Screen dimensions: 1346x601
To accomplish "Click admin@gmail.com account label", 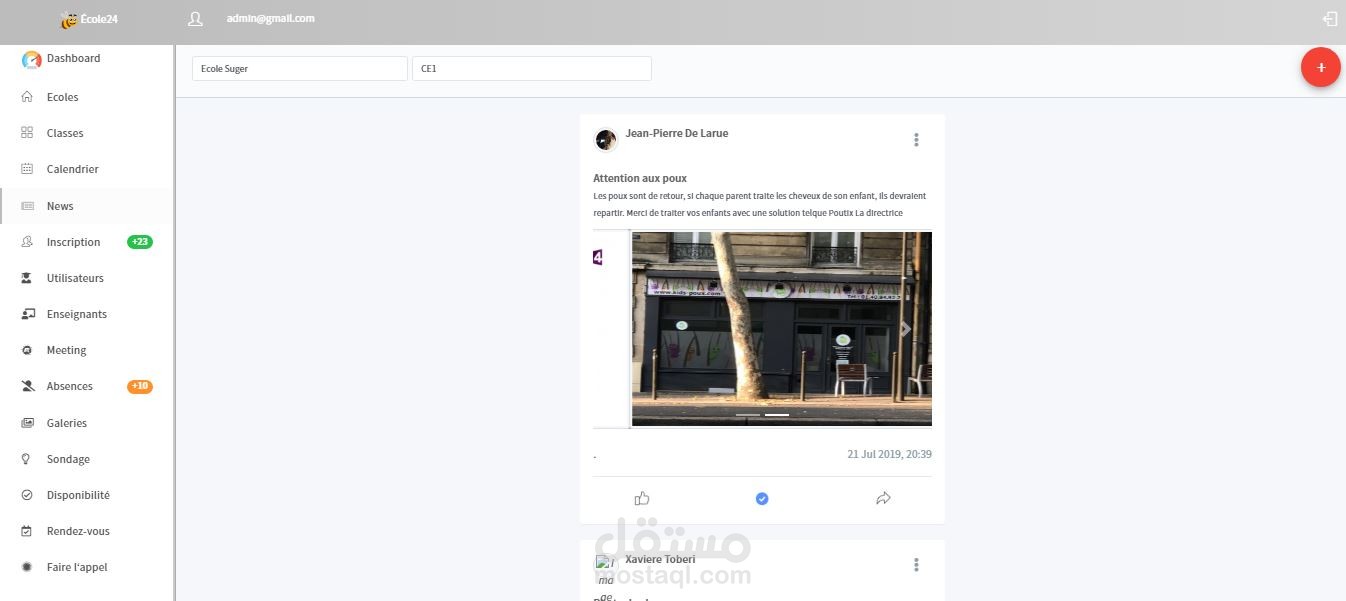I will 271,19.
